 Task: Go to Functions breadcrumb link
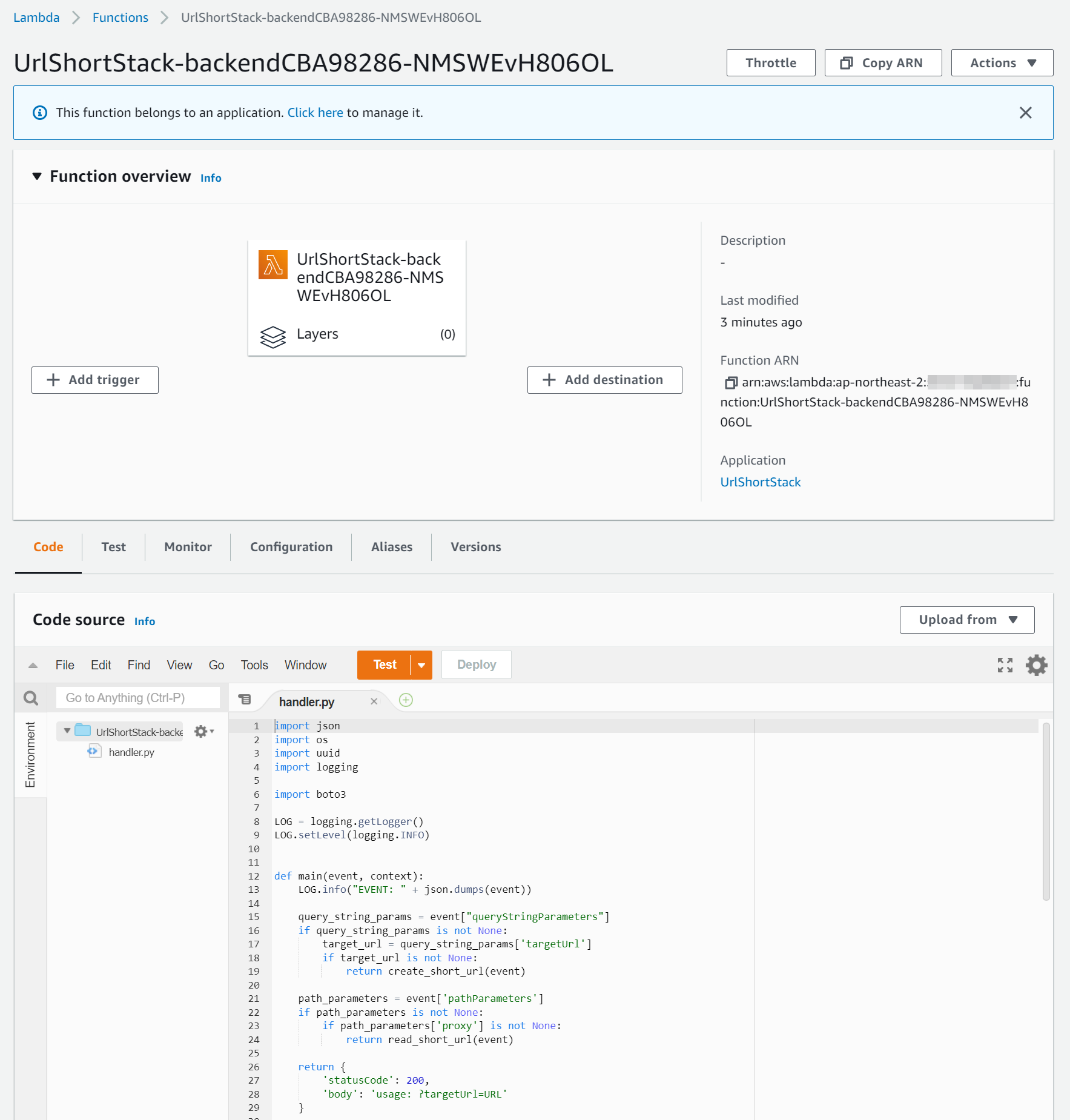click(120, 18)
